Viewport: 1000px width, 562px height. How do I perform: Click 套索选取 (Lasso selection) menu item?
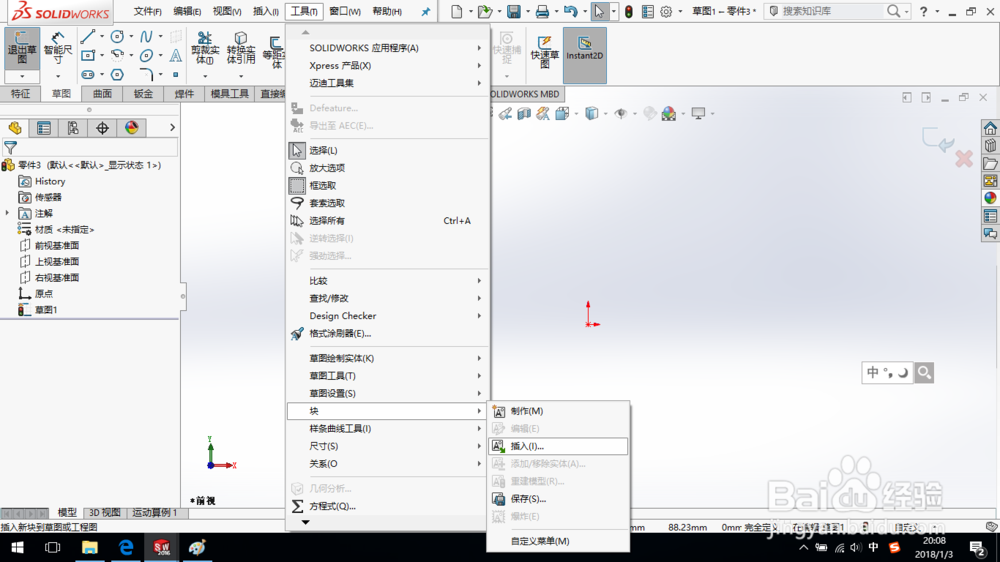pos(388,203)
